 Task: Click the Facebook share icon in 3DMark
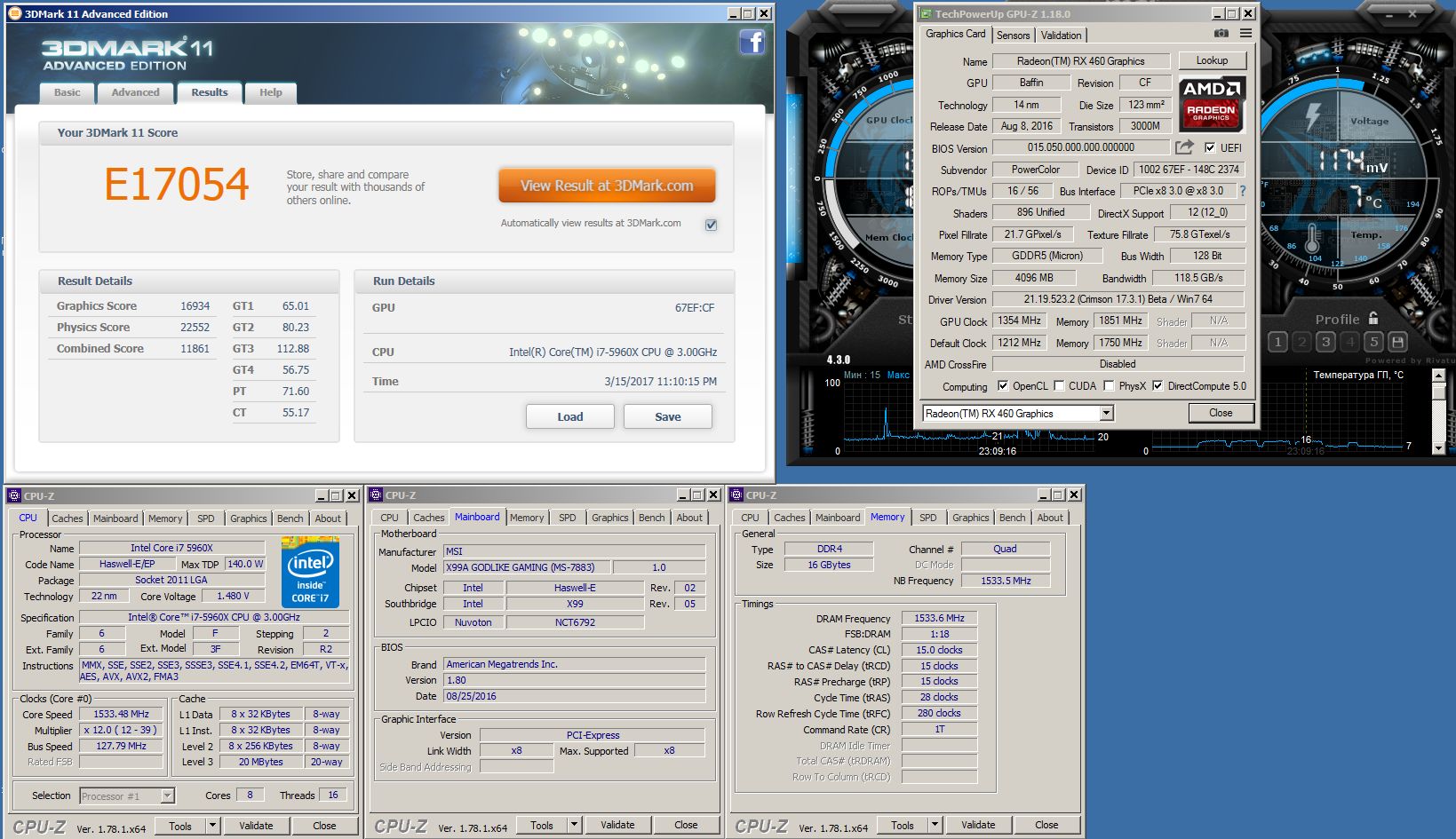click(752, 42)
